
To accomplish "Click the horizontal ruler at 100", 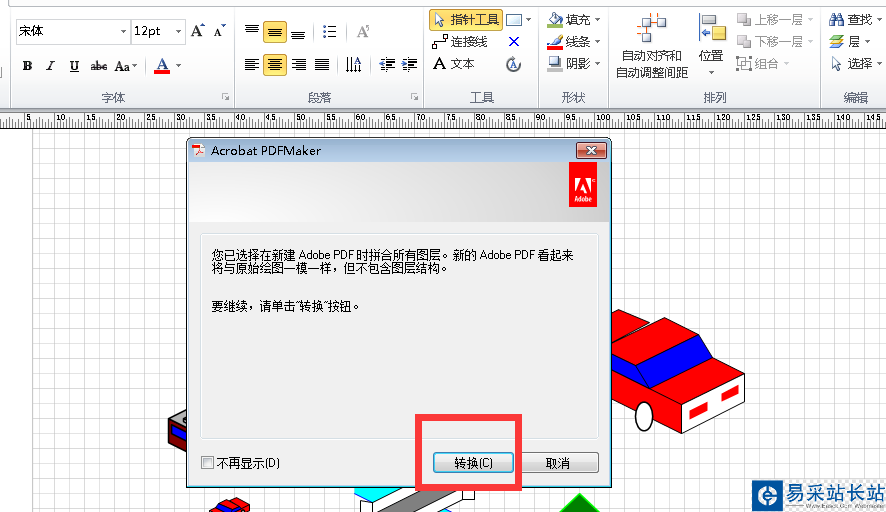I will pos(603,118).
